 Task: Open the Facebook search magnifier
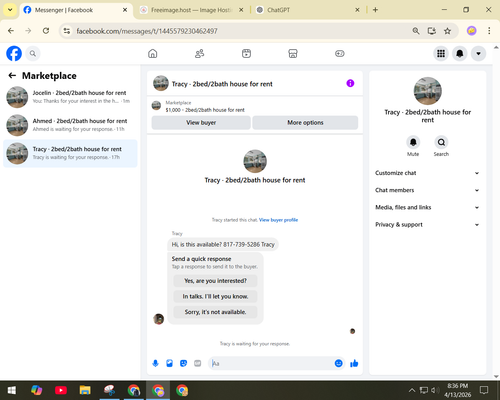tap(33, 53)
